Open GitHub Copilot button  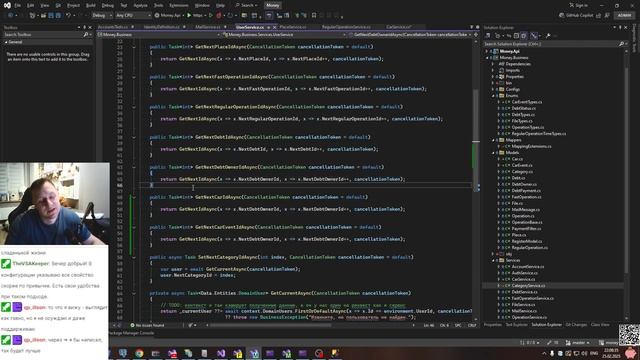click(x=576, y=15)
